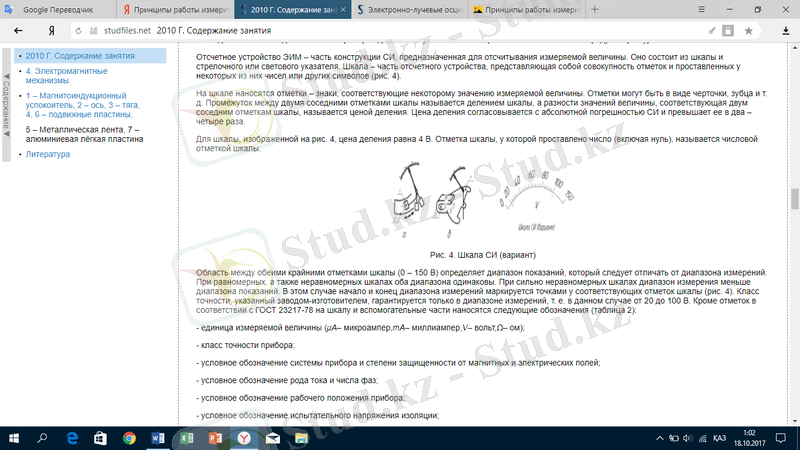Click the scrollbar up arrow
Viewport: 800px width, 450px height.
click(x=795, y=48)
